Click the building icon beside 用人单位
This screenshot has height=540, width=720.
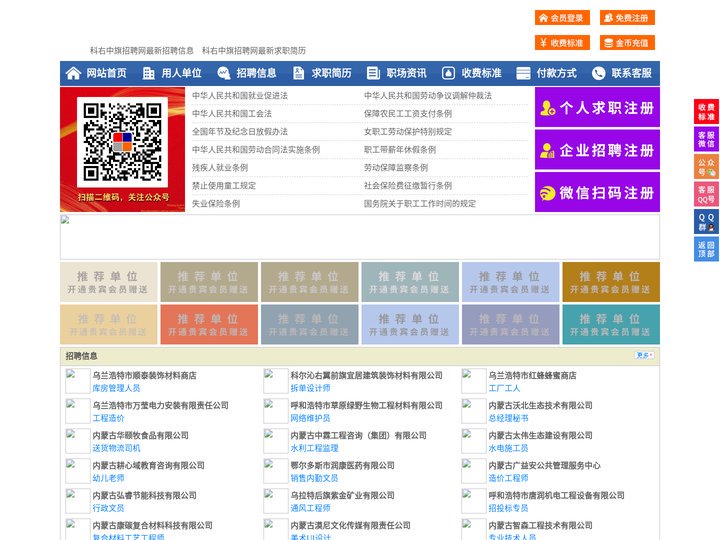click(x=148, y=73)
